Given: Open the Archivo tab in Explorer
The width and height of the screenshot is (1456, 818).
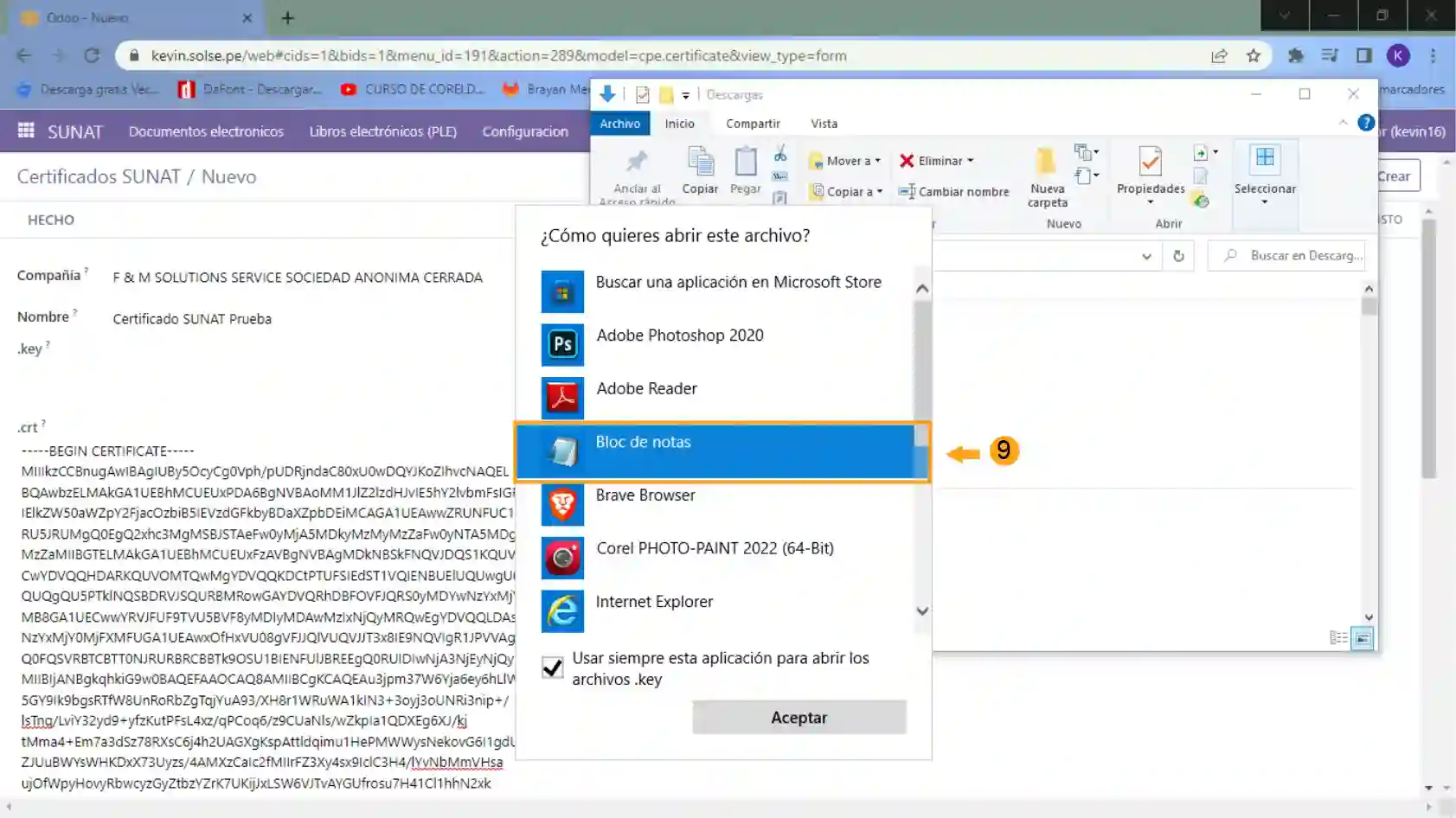Looking at the screenshot, I should [620, 124].
